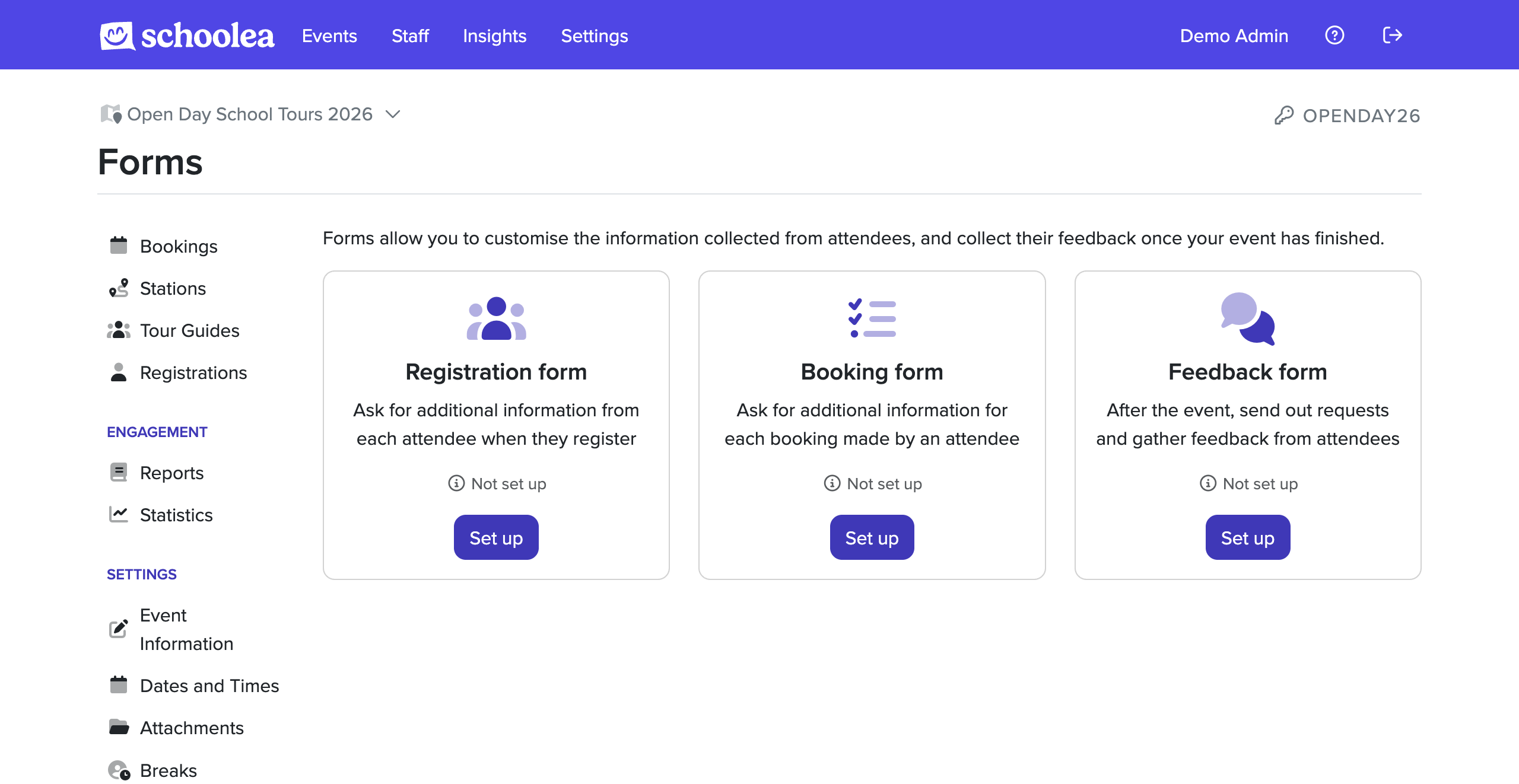Open the Insights menu
Viewport: 1519px width, 784px height.
[494, 36]
